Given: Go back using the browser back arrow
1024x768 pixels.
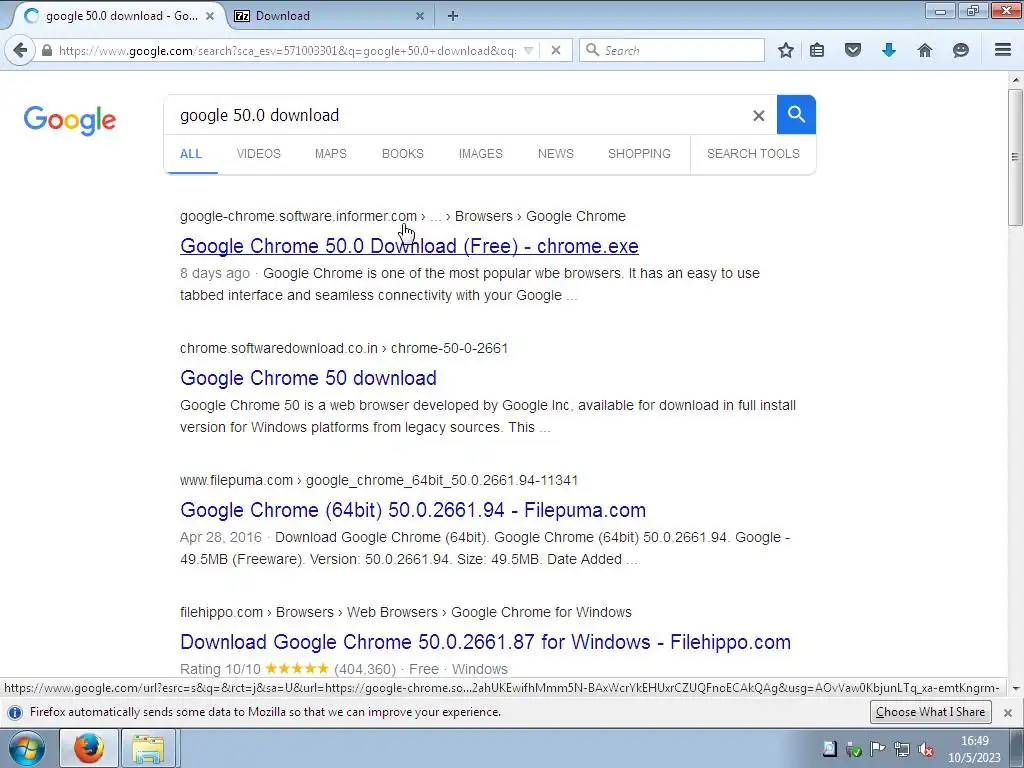Looking at the screenshot, I should pyautogui.click(x=20, y=50).
